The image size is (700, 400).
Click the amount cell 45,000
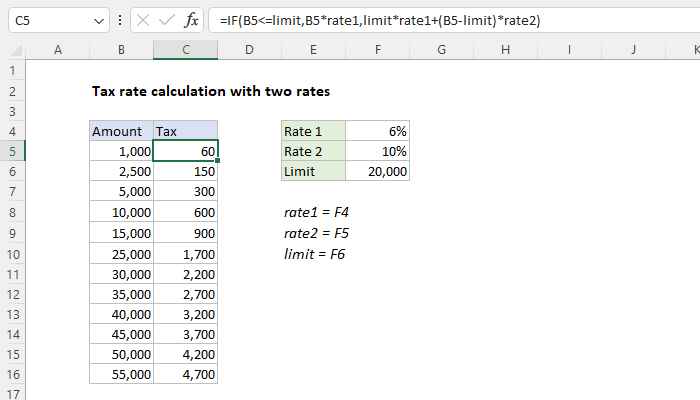tap(121, 334)
